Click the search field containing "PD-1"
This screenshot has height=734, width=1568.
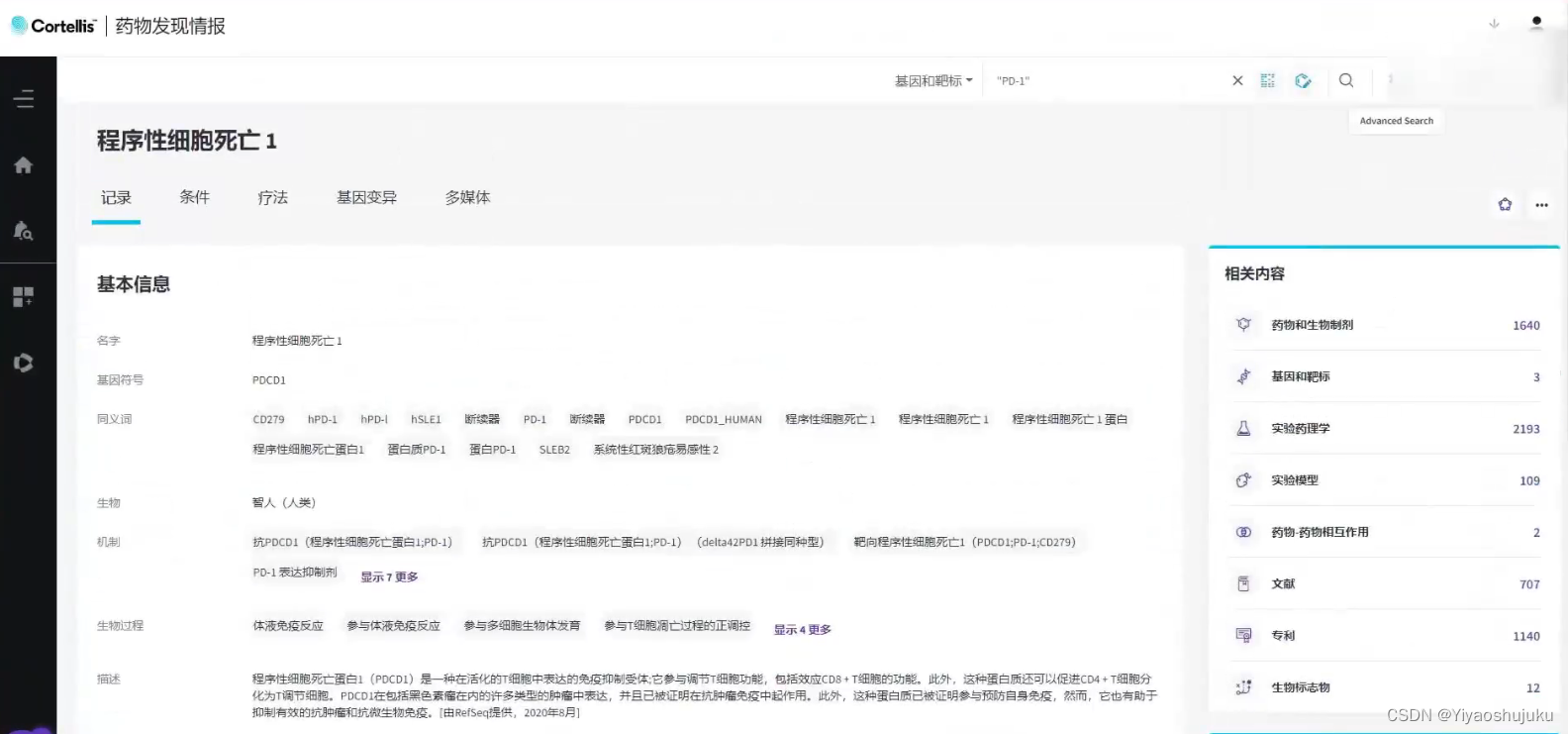(x=1107, y=81)
